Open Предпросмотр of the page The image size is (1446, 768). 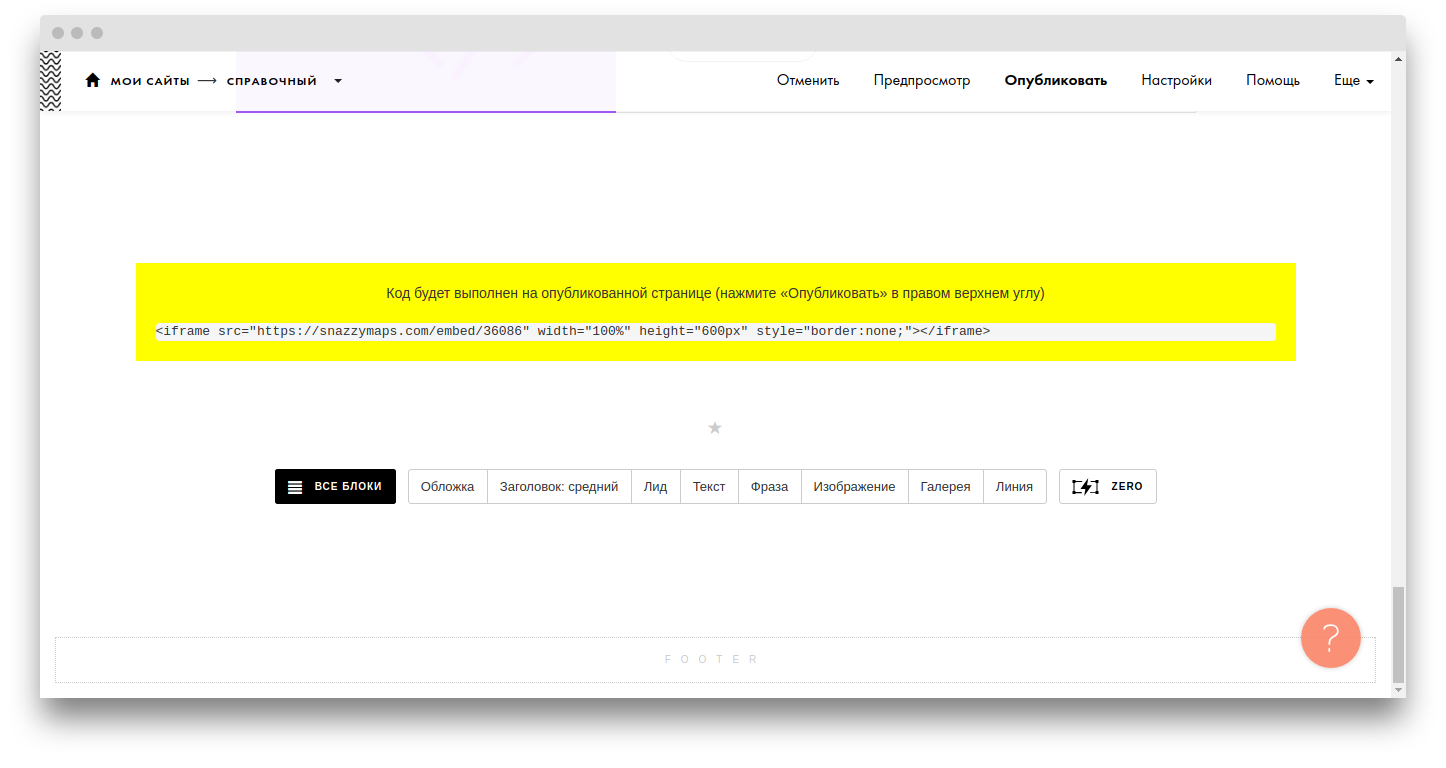922,81
